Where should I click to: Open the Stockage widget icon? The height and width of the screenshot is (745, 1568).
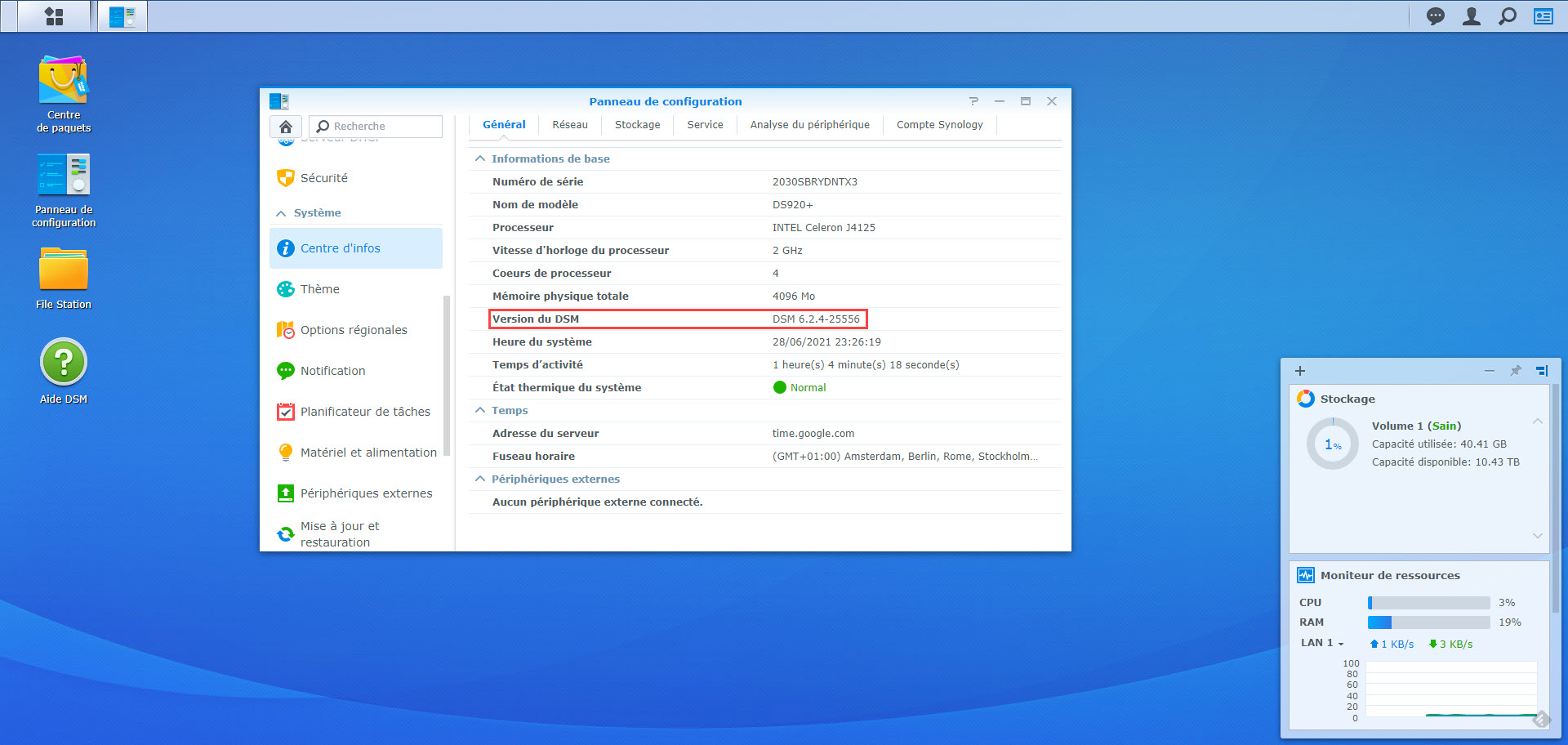(1306, 399)
